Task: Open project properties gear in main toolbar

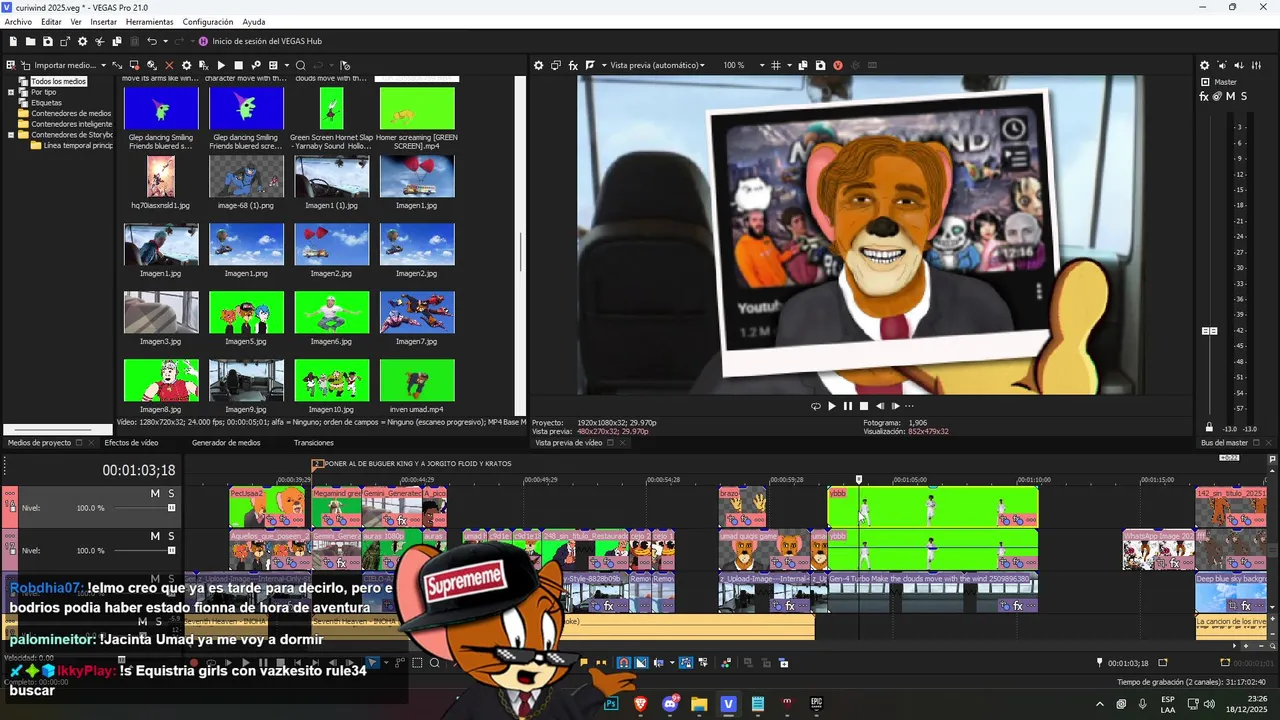Action: pos(83,41)
